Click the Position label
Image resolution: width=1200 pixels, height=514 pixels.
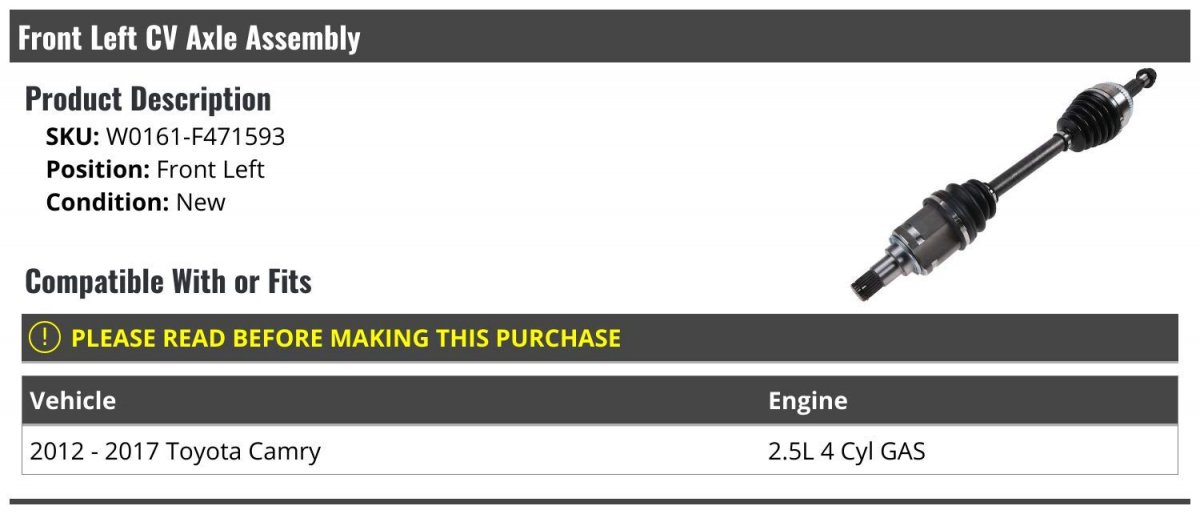[x=98, y=169]
